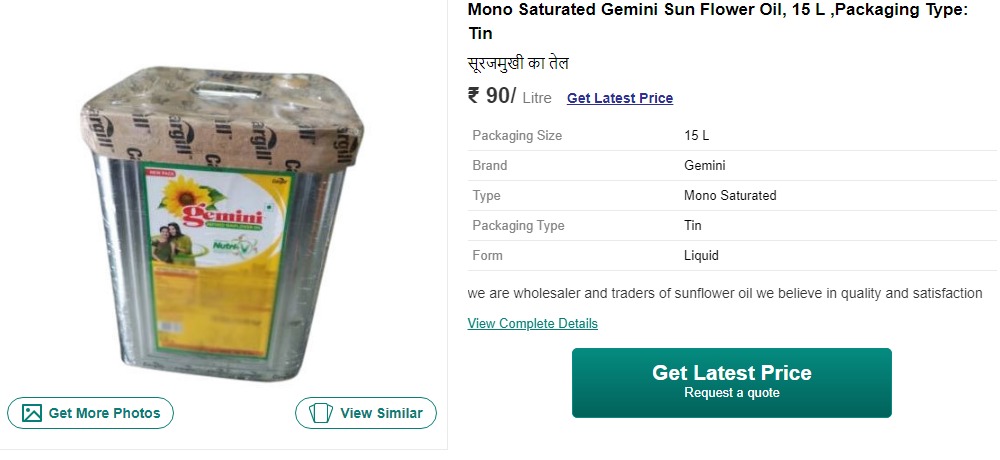Click the underlined Get Latest Price link
The image size is (1000, 460).
click(x=620, y=98)
